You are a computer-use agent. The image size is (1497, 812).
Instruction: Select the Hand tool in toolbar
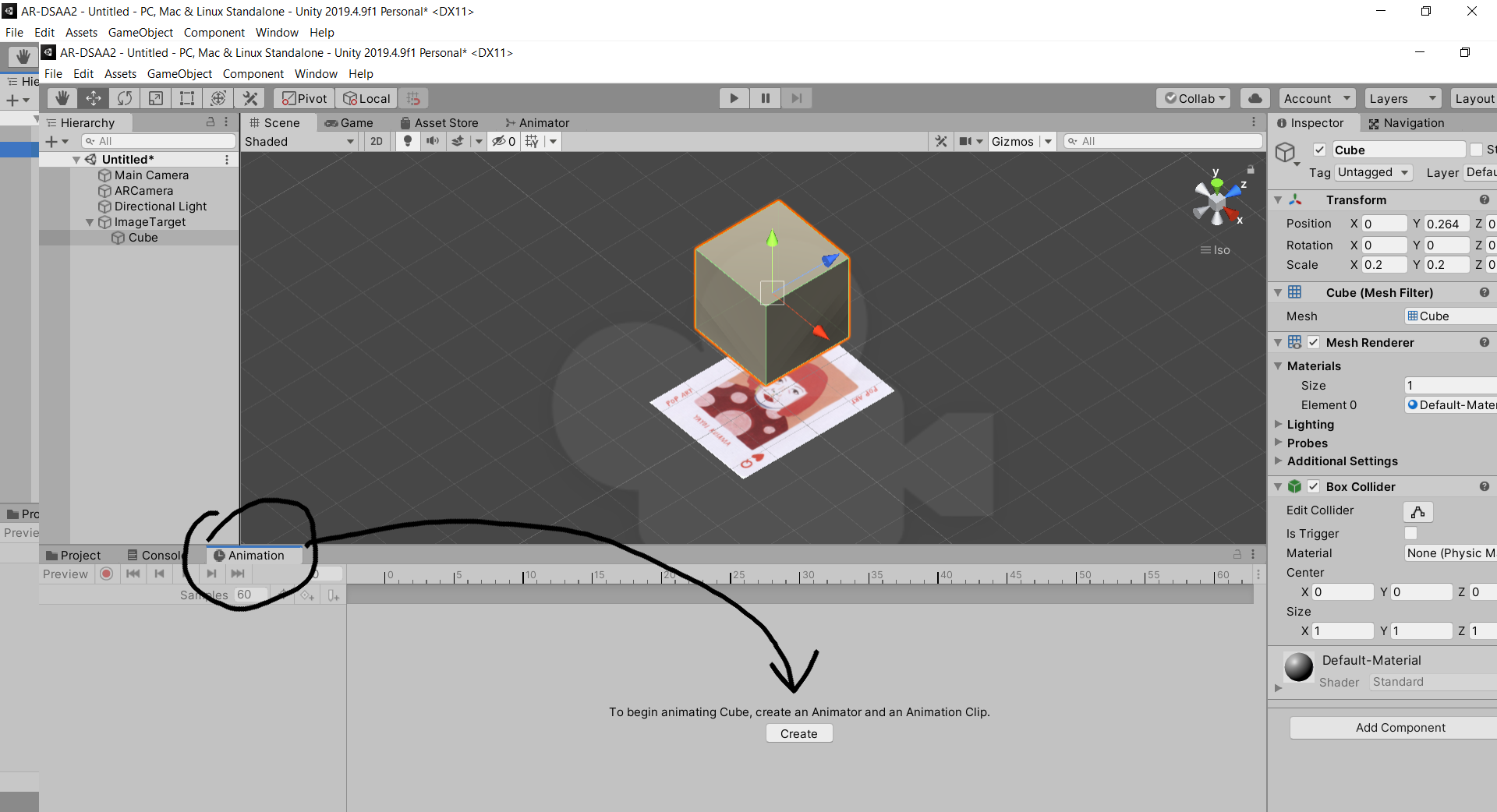point(62,98)
